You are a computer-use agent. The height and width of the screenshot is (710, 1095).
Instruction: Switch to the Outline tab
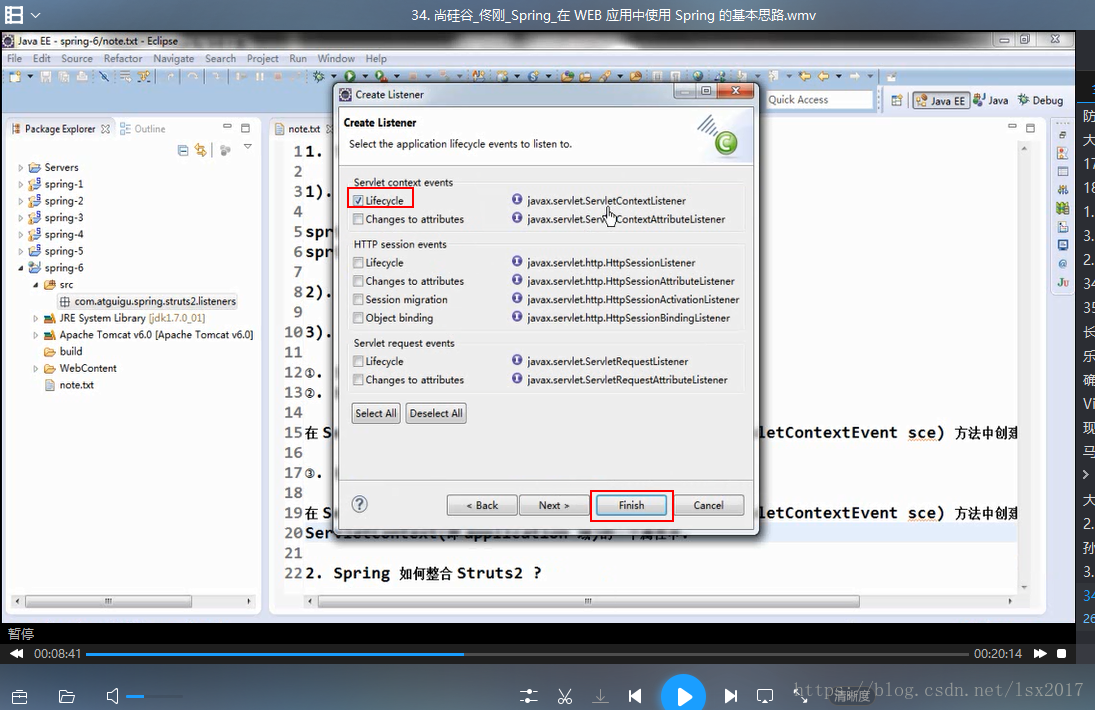point(142,129)
